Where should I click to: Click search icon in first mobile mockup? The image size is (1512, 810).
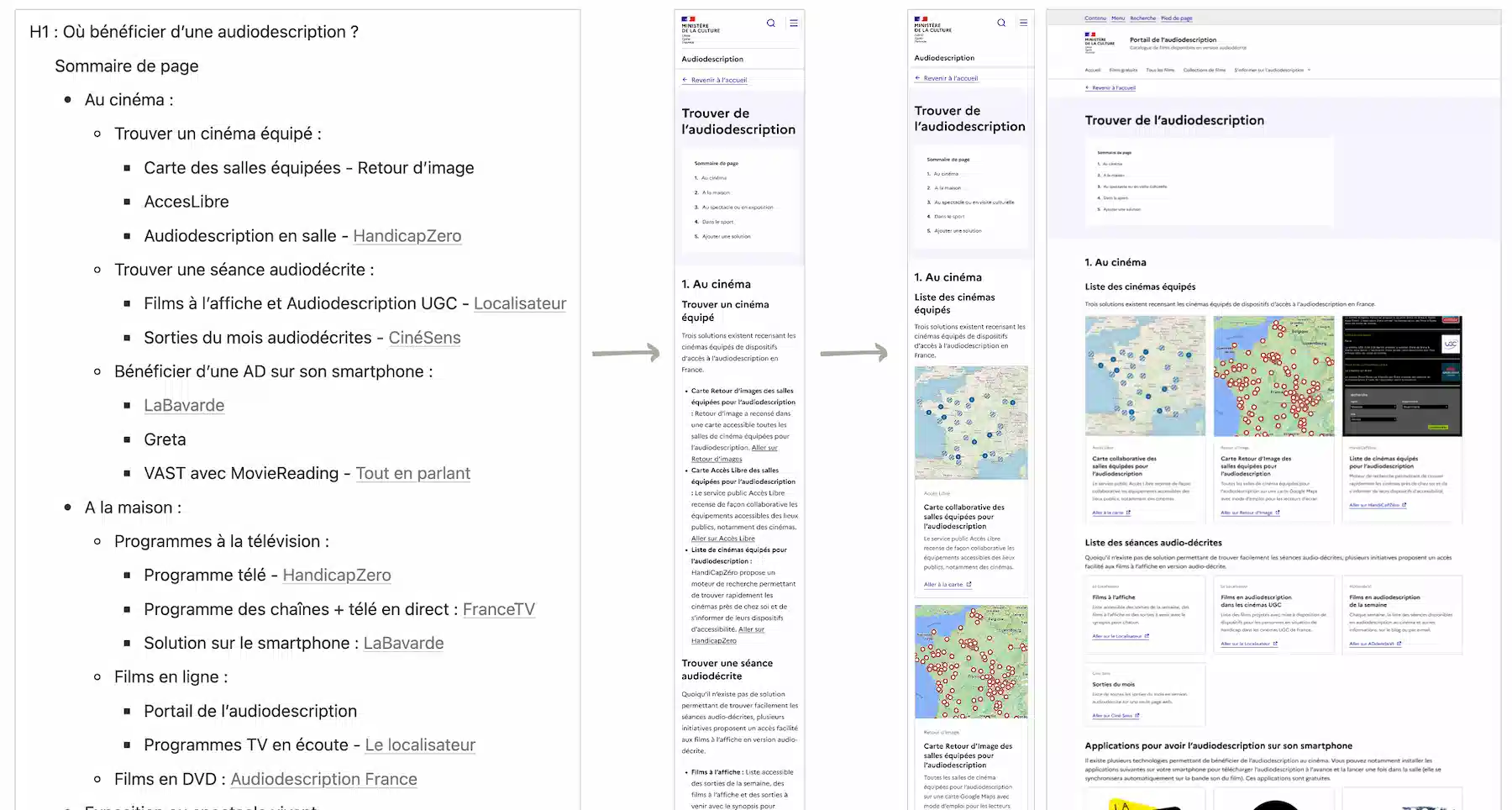pyautogui.click(x=770, y=24)
